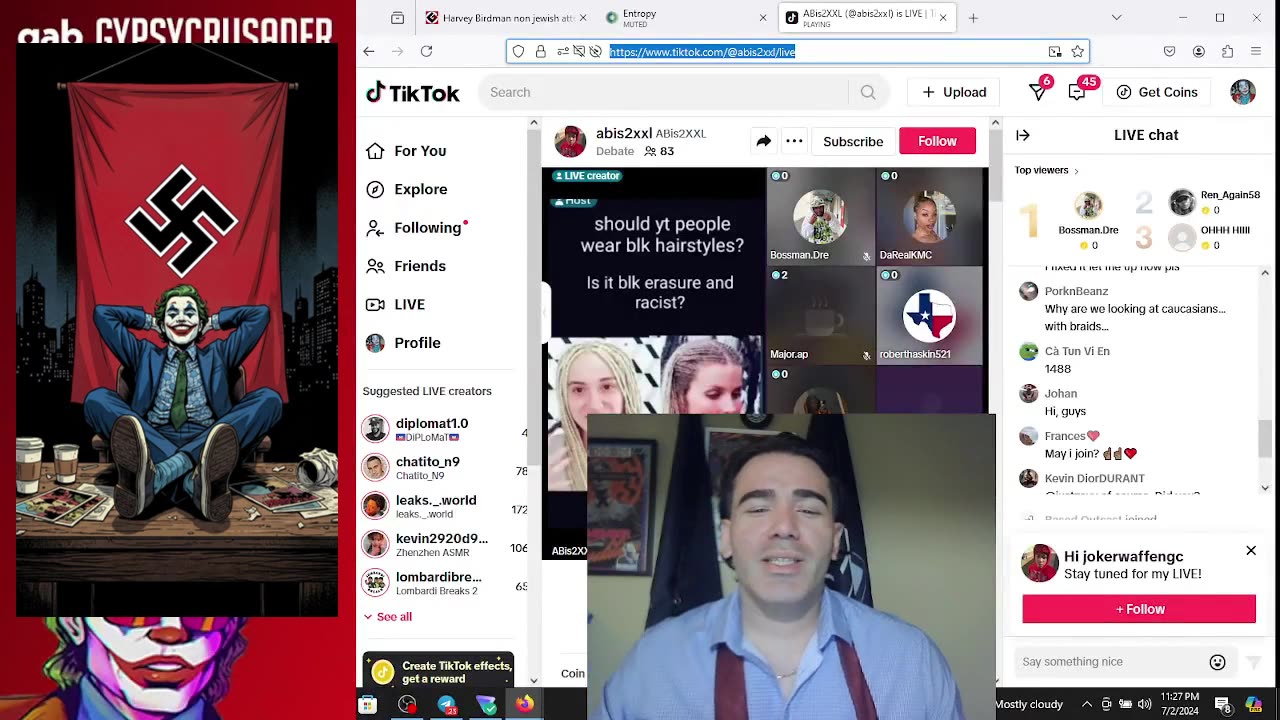Open the Firefox account icon
The width and height of the screenshot is (1280, 720).
point(1198,52)
